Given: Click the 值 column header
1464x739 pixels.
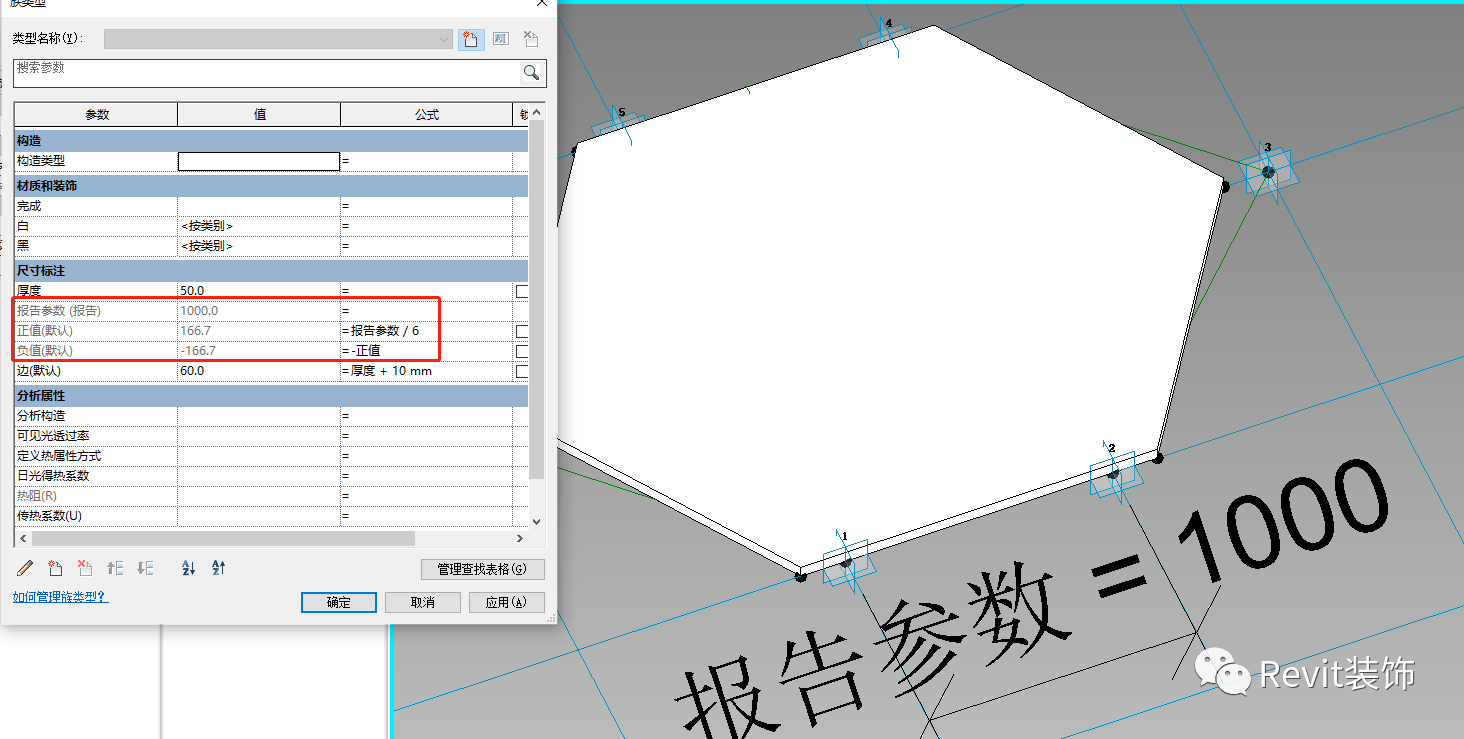Looking at the screenshot, I should (x=259, y=114).
